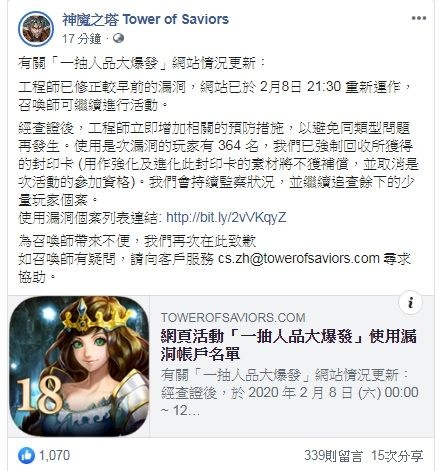The width and height of the screenshot is (439, 471).
Task: Click the Tower of Saviors profile avatar
Action: click(x=36, y=29)
